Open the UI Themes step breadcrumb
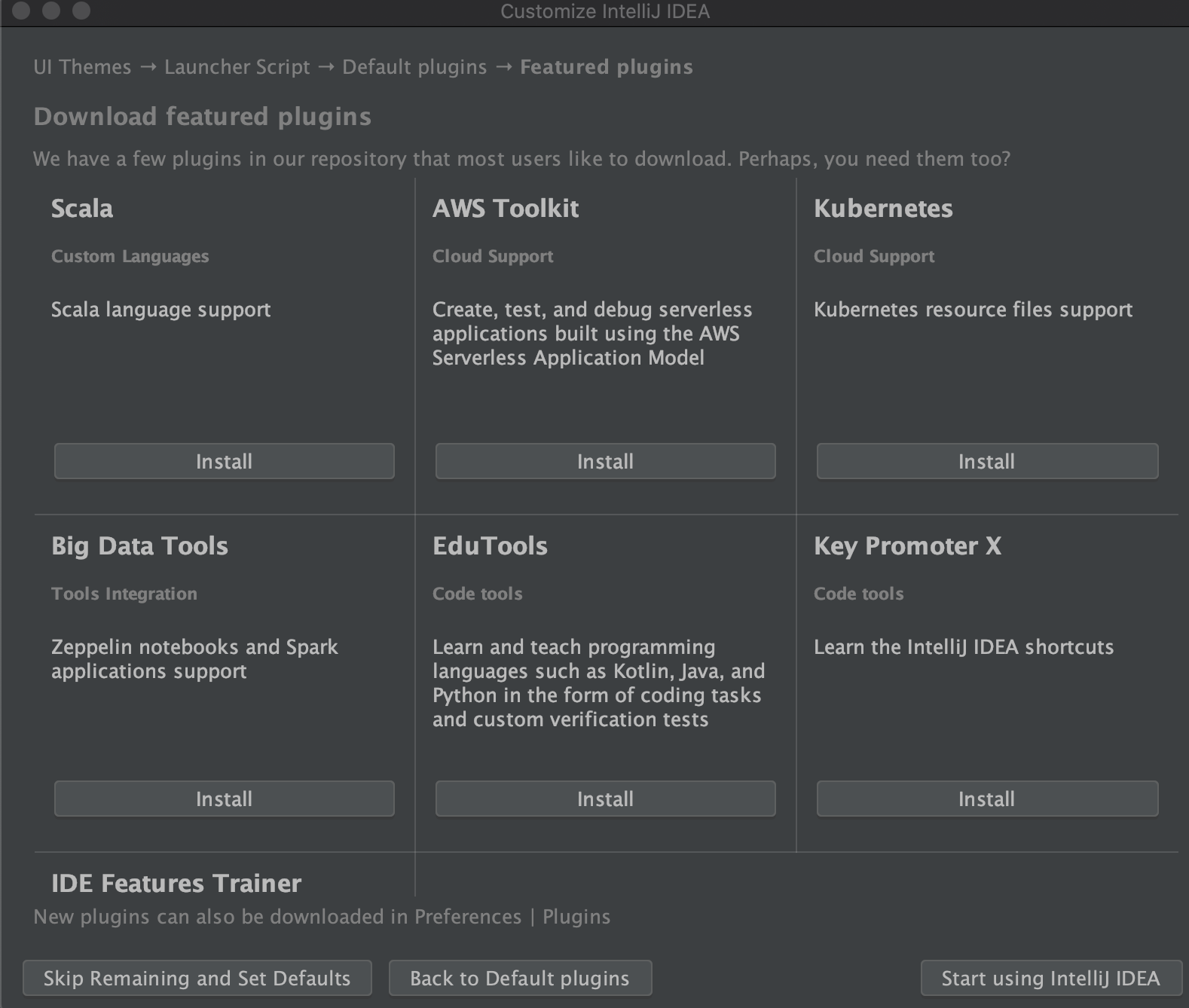This screenshot has height=1008, width=1189. (82, 67)
